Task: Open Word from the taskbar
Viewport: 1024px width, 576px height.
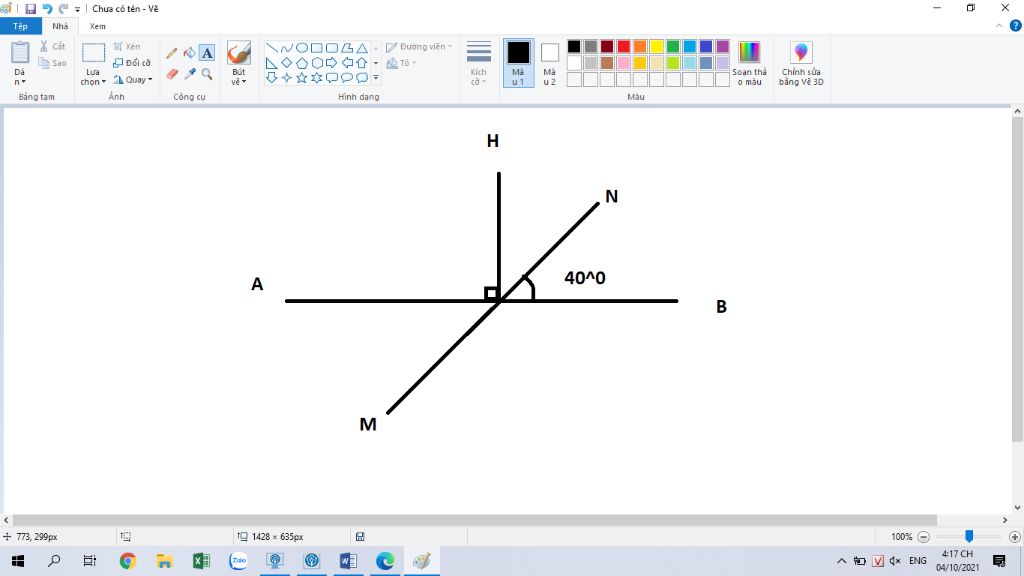Action: coord(348,561)
